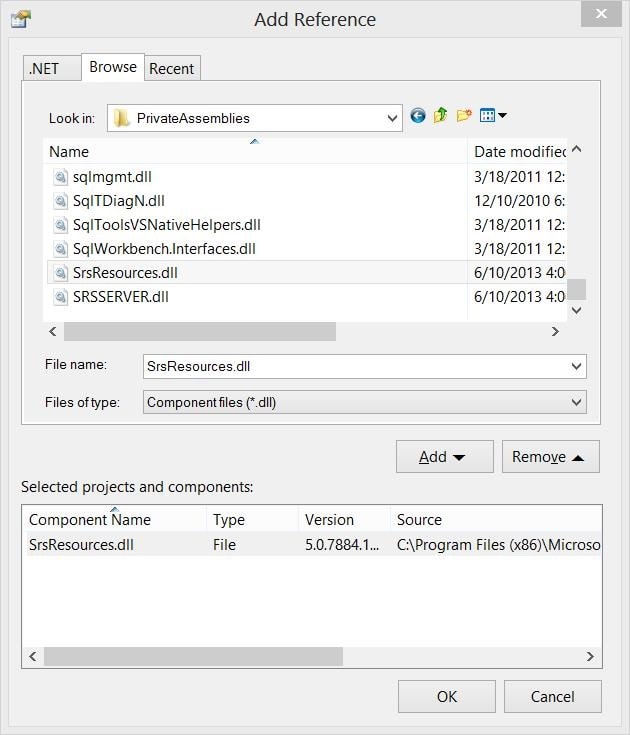
Task: Click the Add button
Action: coord(445,457)
